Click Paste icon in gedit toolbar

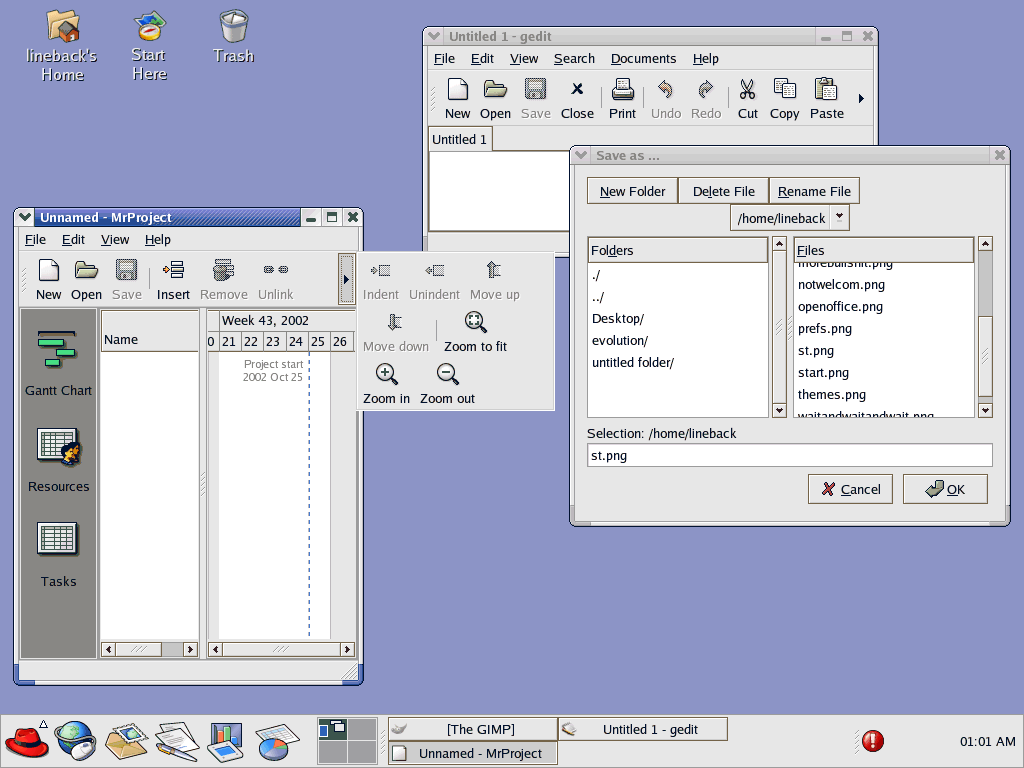coord(826,89)
